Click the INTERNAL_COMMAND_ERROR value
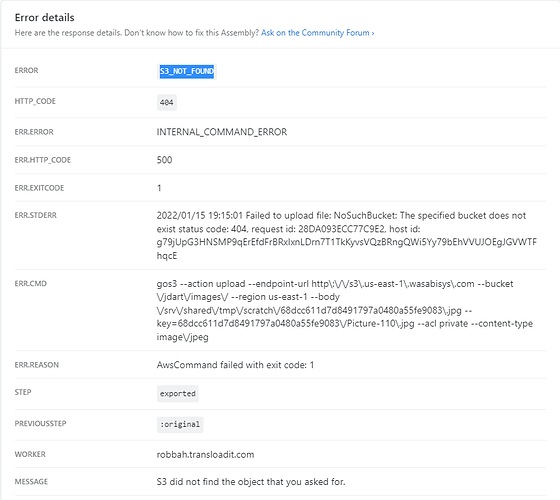Viewport: 560px width, 500px height. pyautogui.click(x=222, y=132)
